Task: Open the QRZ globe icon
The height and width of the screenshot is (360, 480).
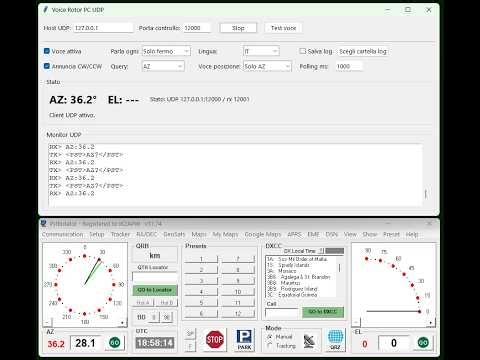Action: click(x=335, y=340)
